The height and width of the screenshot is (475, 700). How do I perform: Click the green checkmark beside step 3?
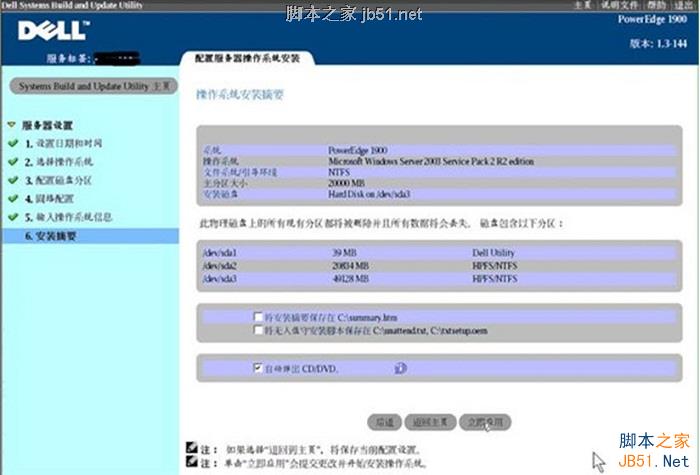point(13,180)
